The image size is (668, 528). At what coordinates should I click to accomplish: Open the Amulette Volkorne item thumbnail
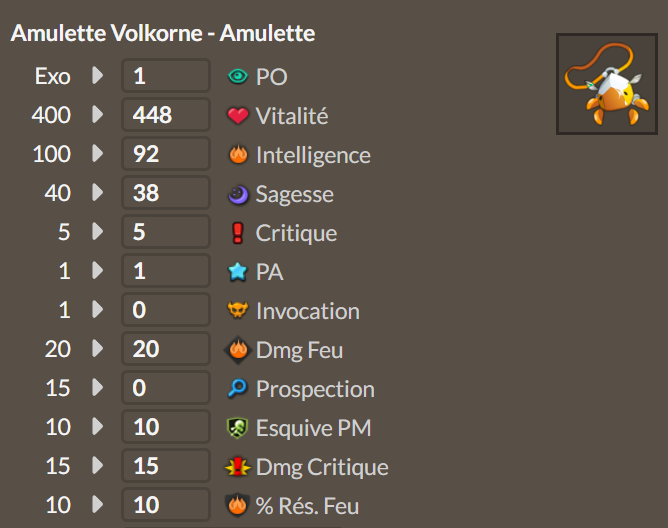[607, 84]
